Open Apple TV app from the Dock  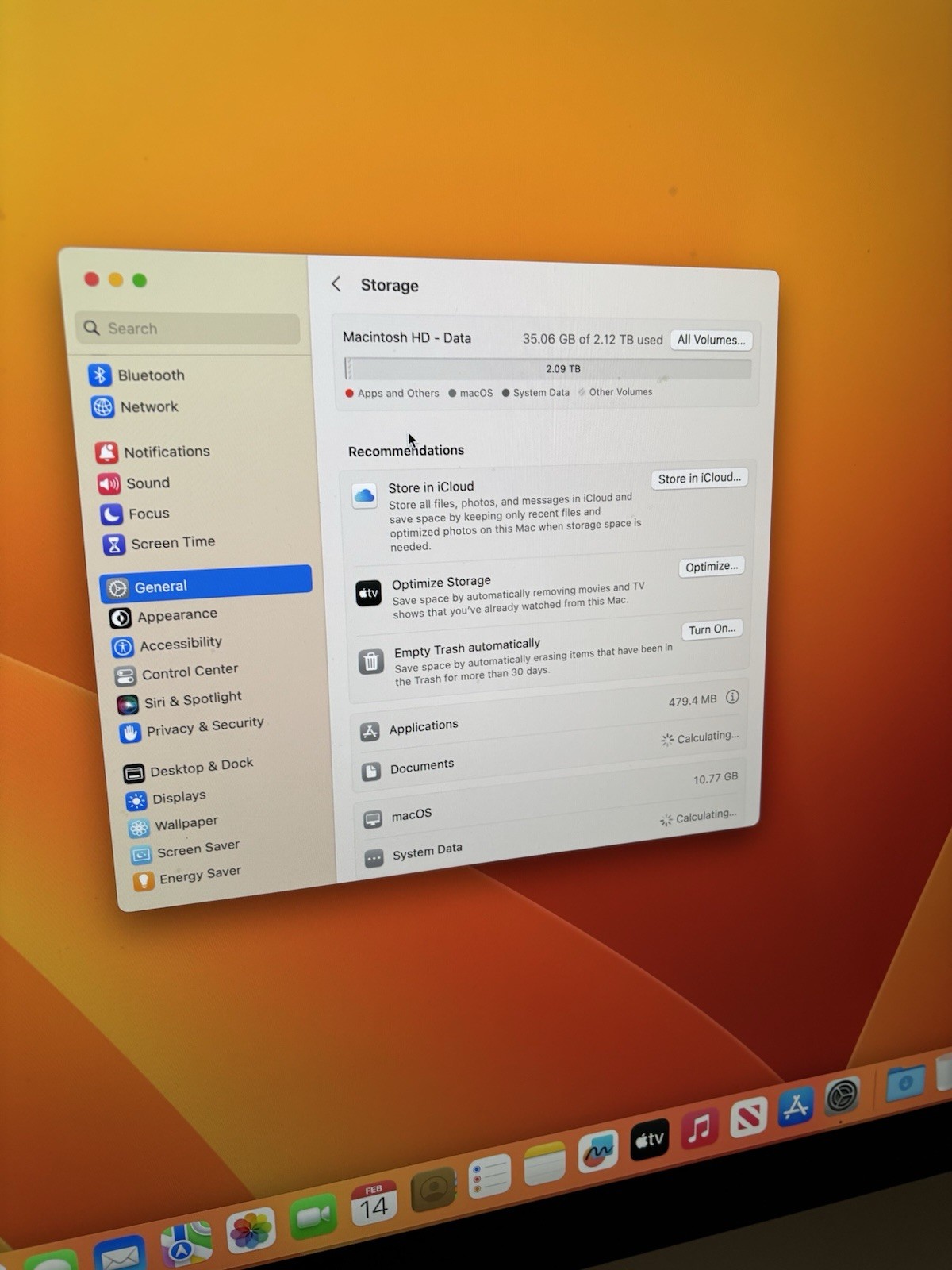pyautogui.click(x=649, y=1139)
